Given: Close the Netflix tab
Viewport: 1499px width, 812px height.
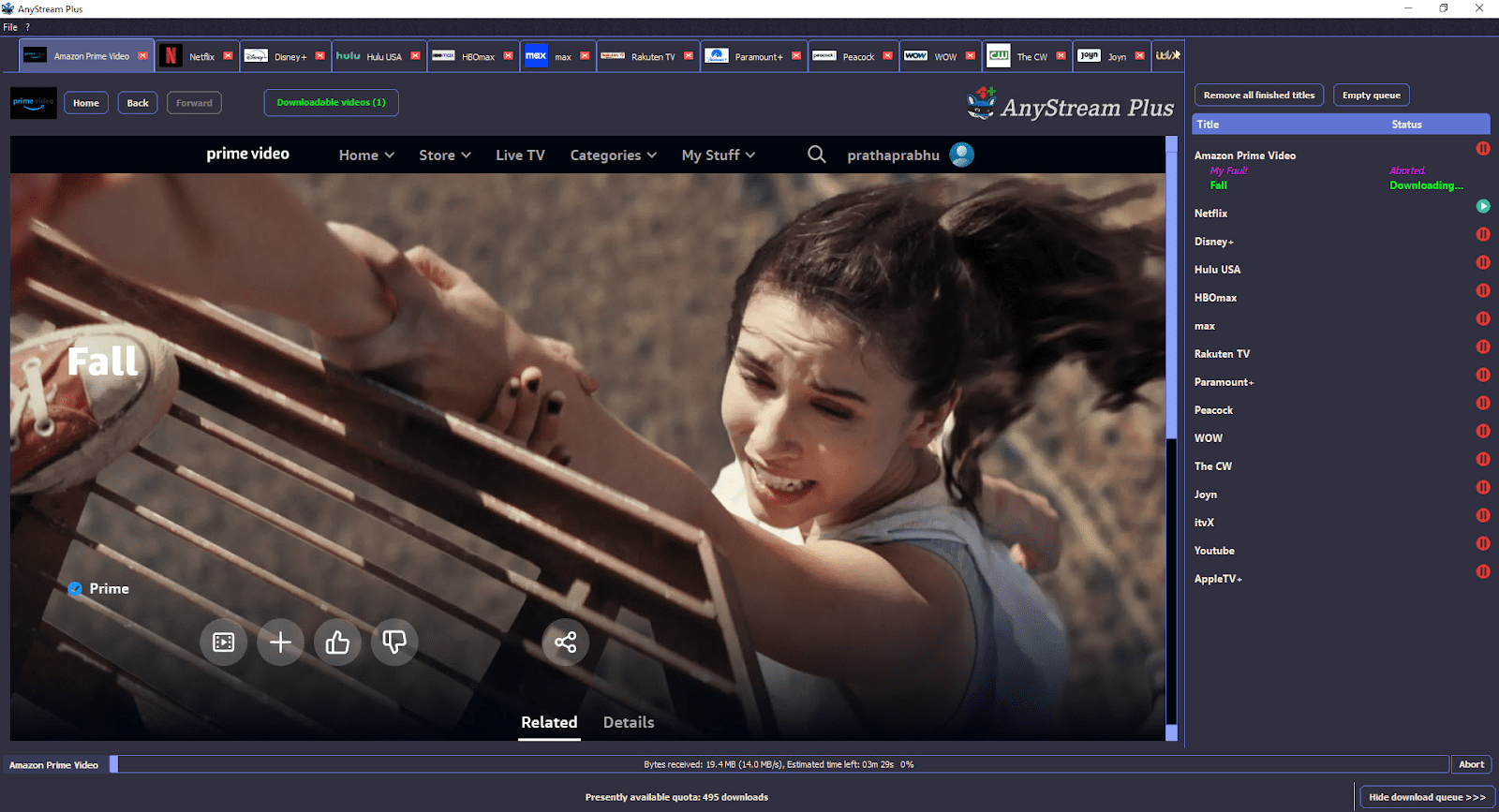Looking at the screenshot, I should (228, 56).
